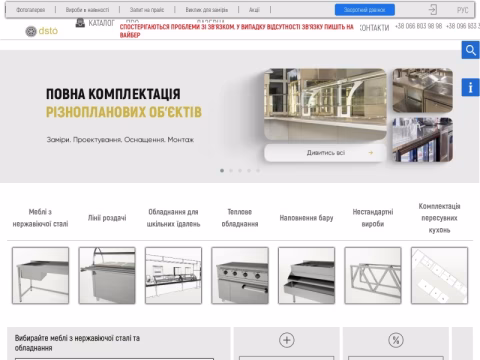Click the blue 'Зворотний дзвінок' button
480x360 pixels.
click(365, 10)
